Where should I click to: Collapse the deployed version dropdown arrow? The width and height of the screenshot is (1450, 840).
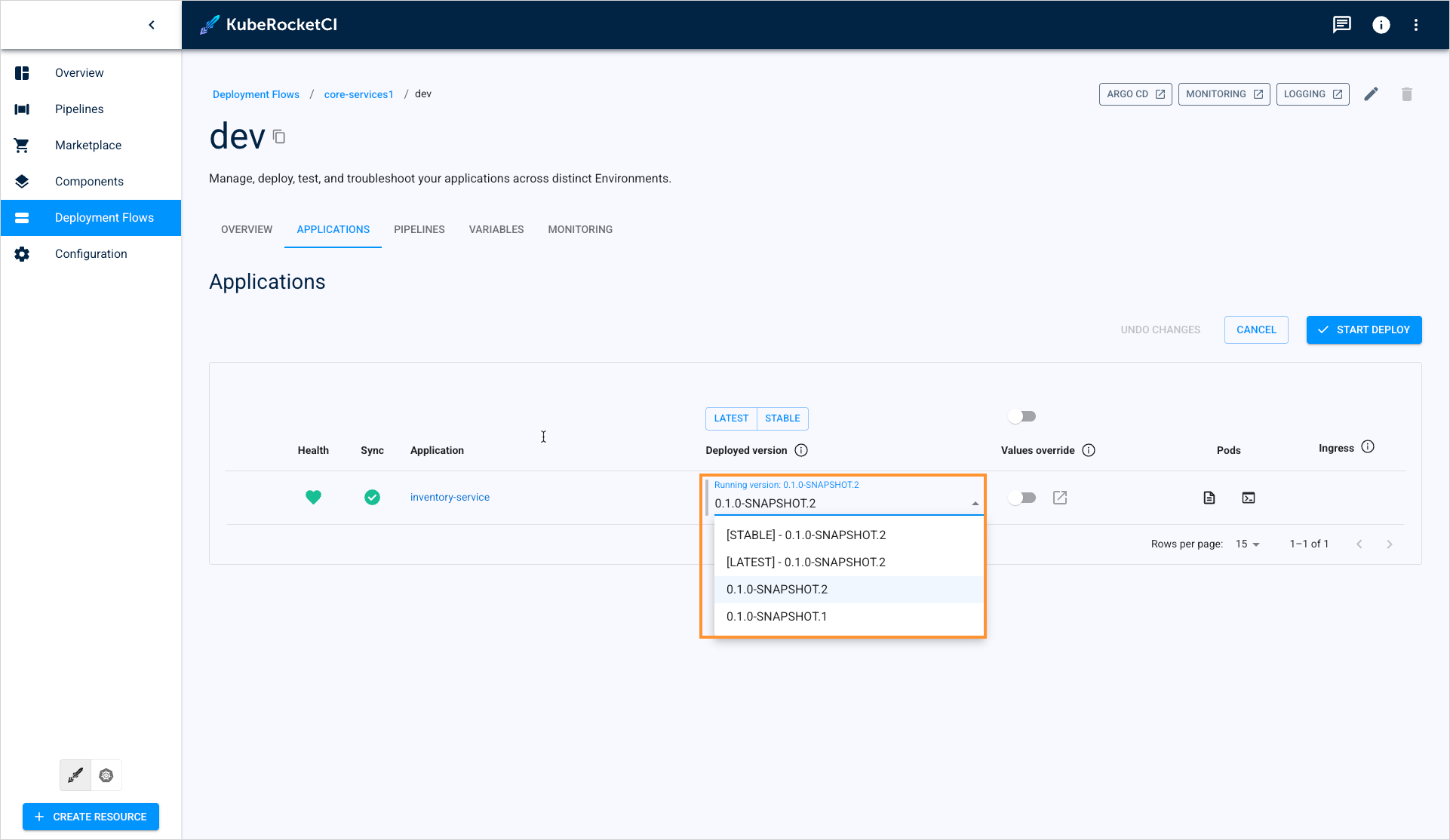tap(975, 503)
